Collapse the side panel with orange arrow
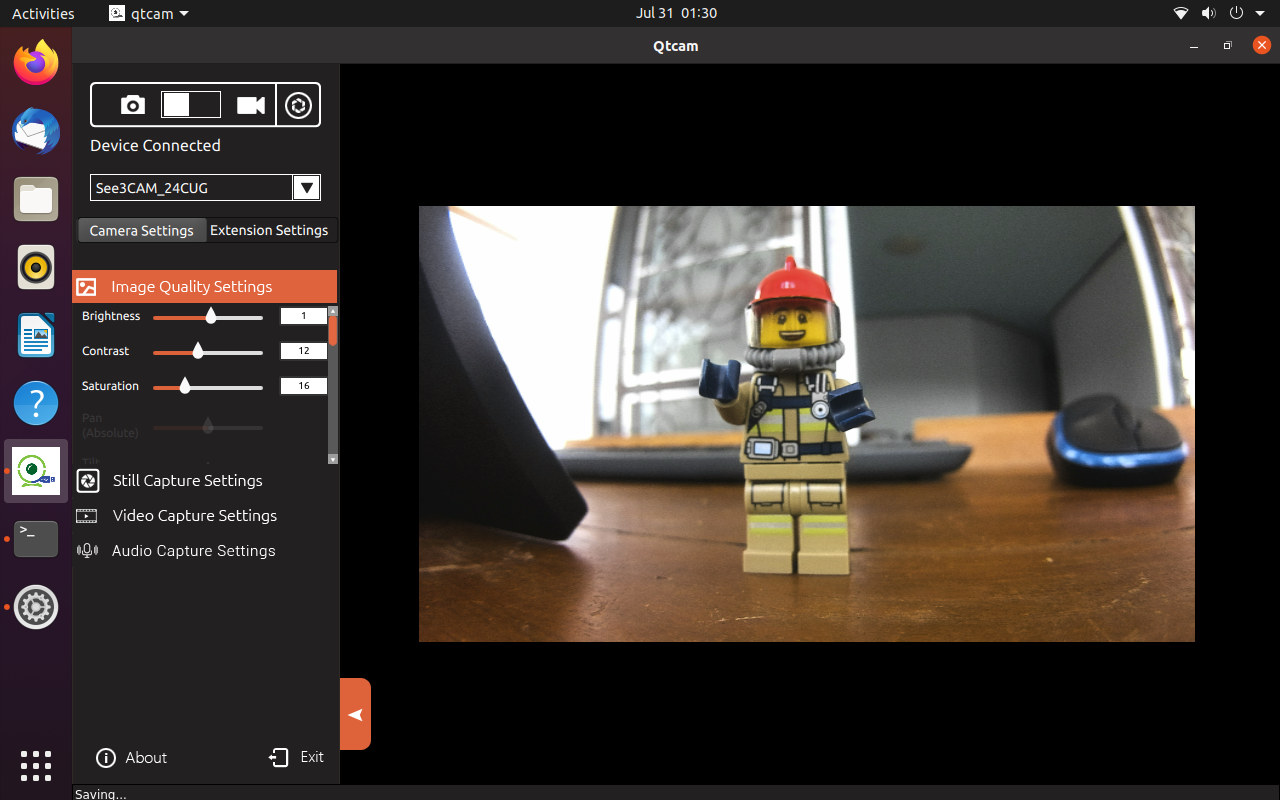Viewport: 1280px width, 800px height. (355, 714)
